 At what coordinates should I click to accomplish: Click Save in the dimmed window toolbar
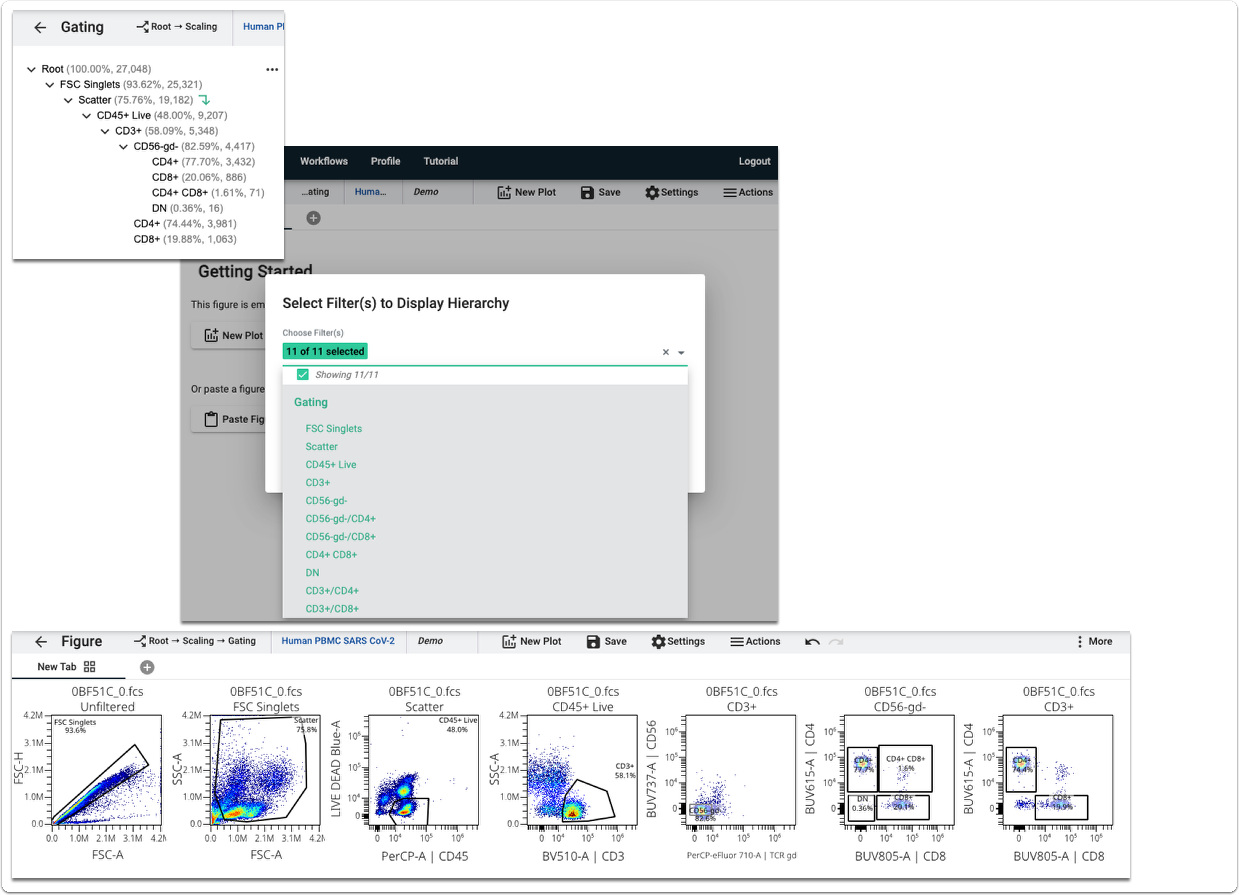(x=601, y=192)
